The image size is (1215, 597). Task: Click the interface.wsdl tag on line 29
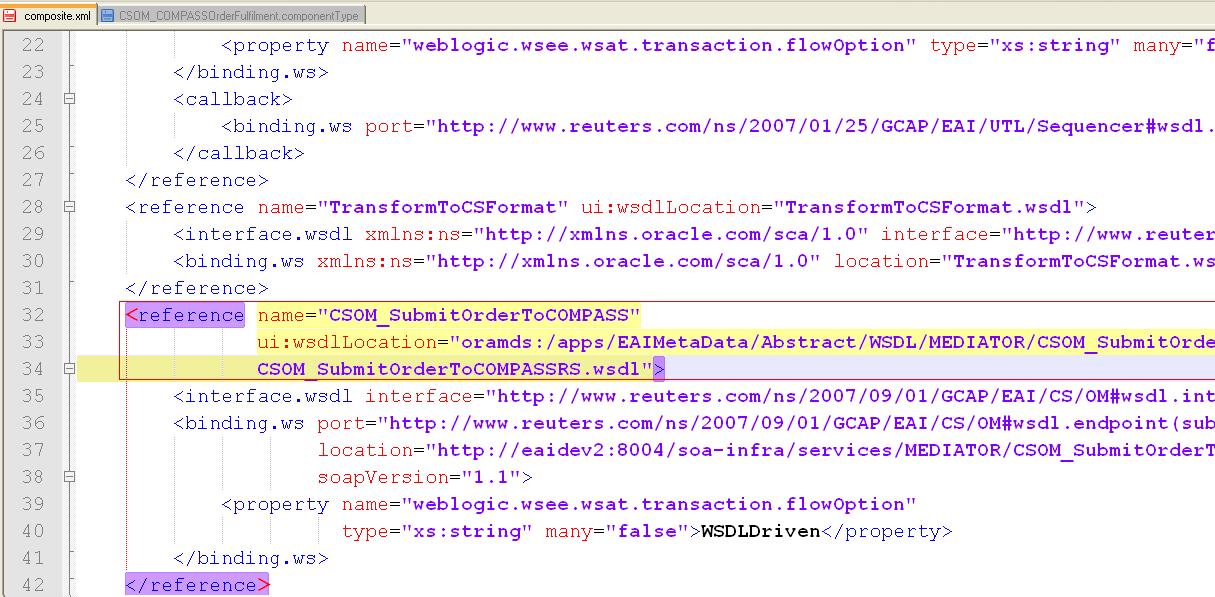point(263,234)
